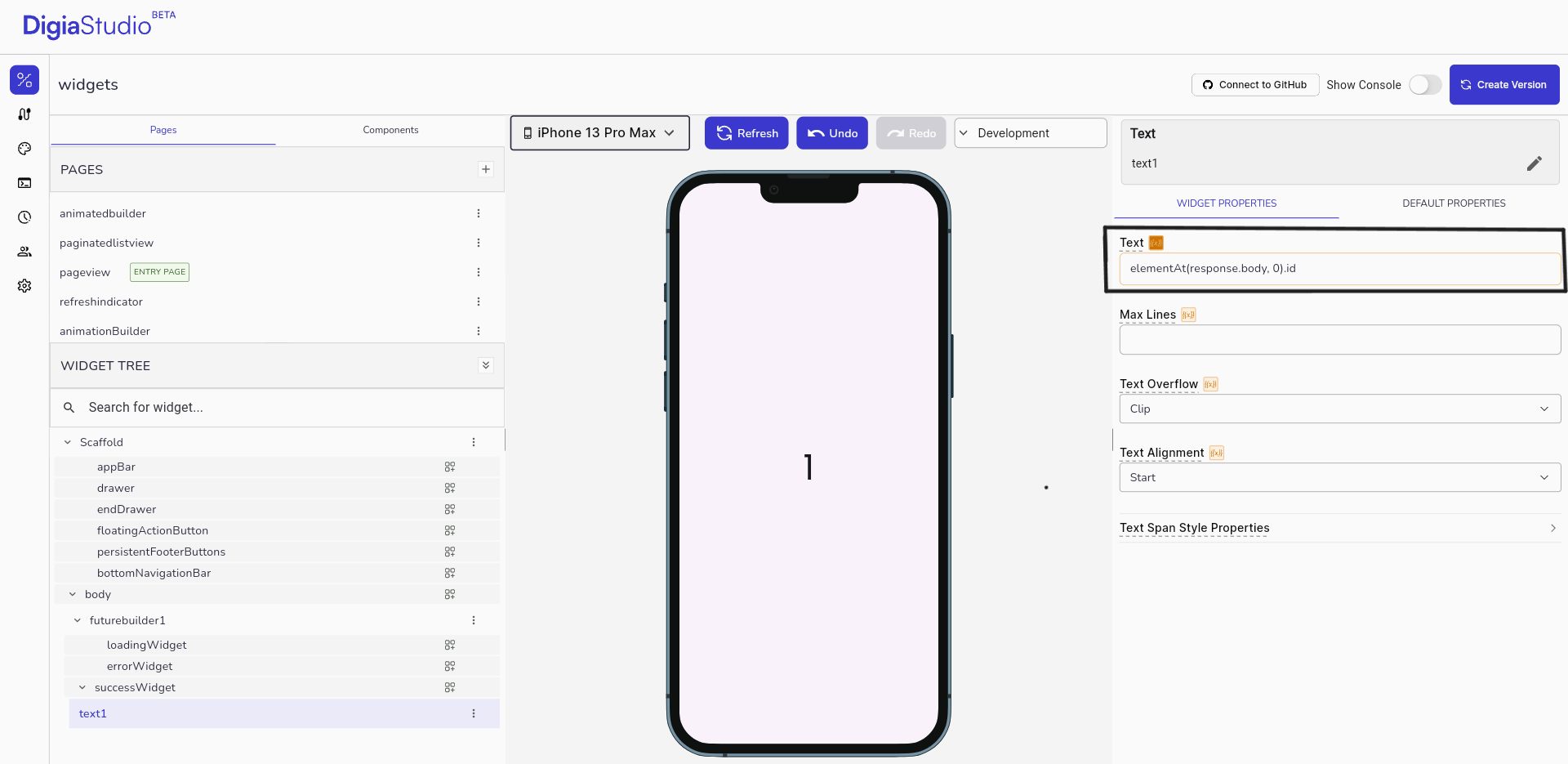The height and width of the screenshot is (764, 1568).
Task: Add widget to appBar slot
Action: (450, 467)
